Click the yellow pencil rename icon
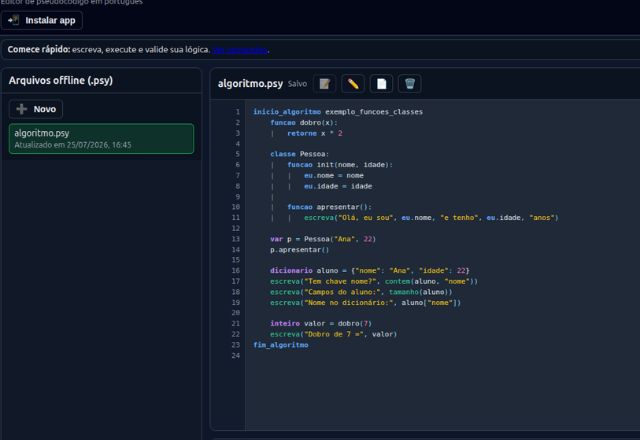Screen dimensions: 640x440 [353, 84]
